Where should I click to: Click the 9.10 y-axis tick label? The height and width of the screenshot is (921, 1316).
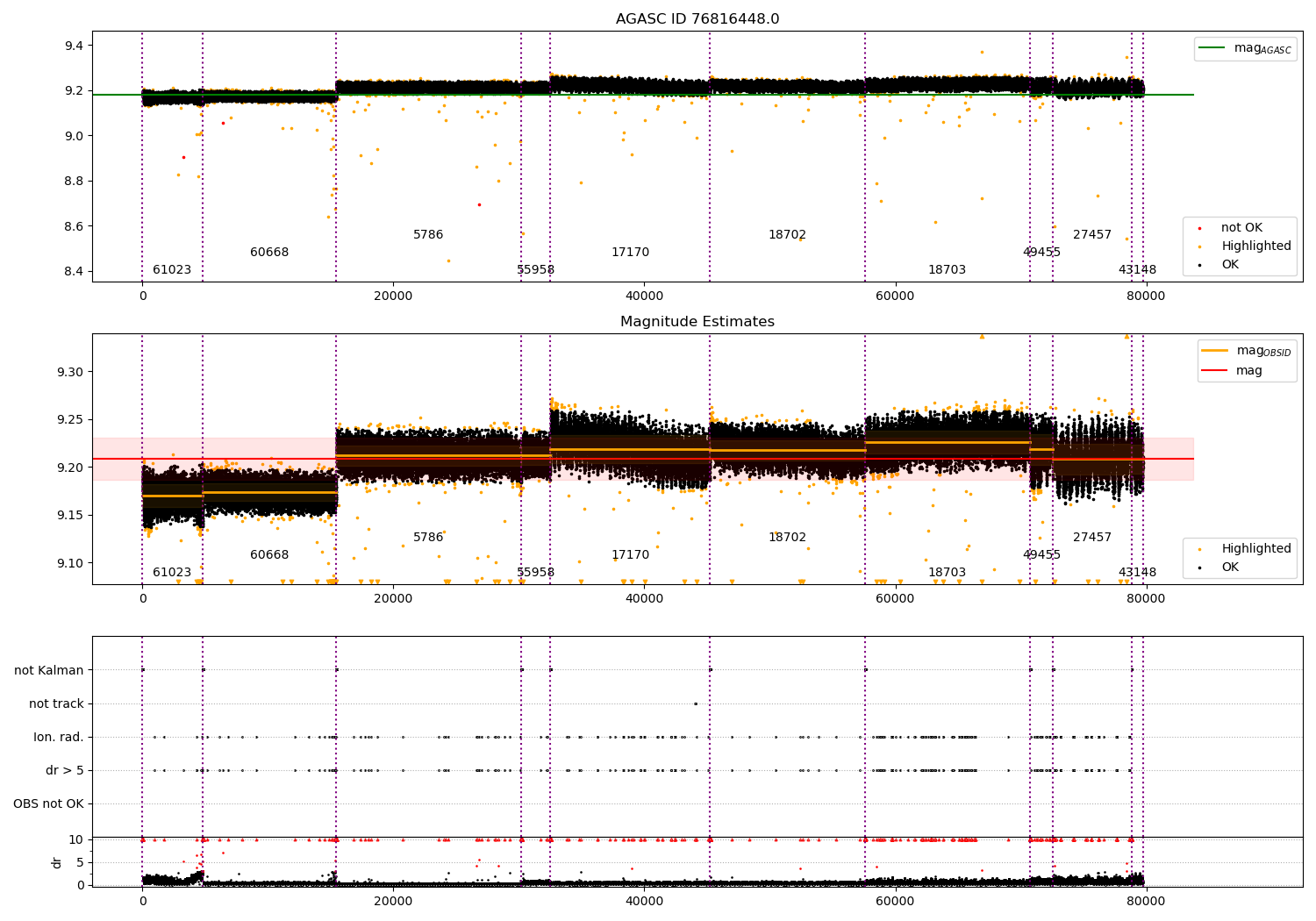click(x=70, y=563)
